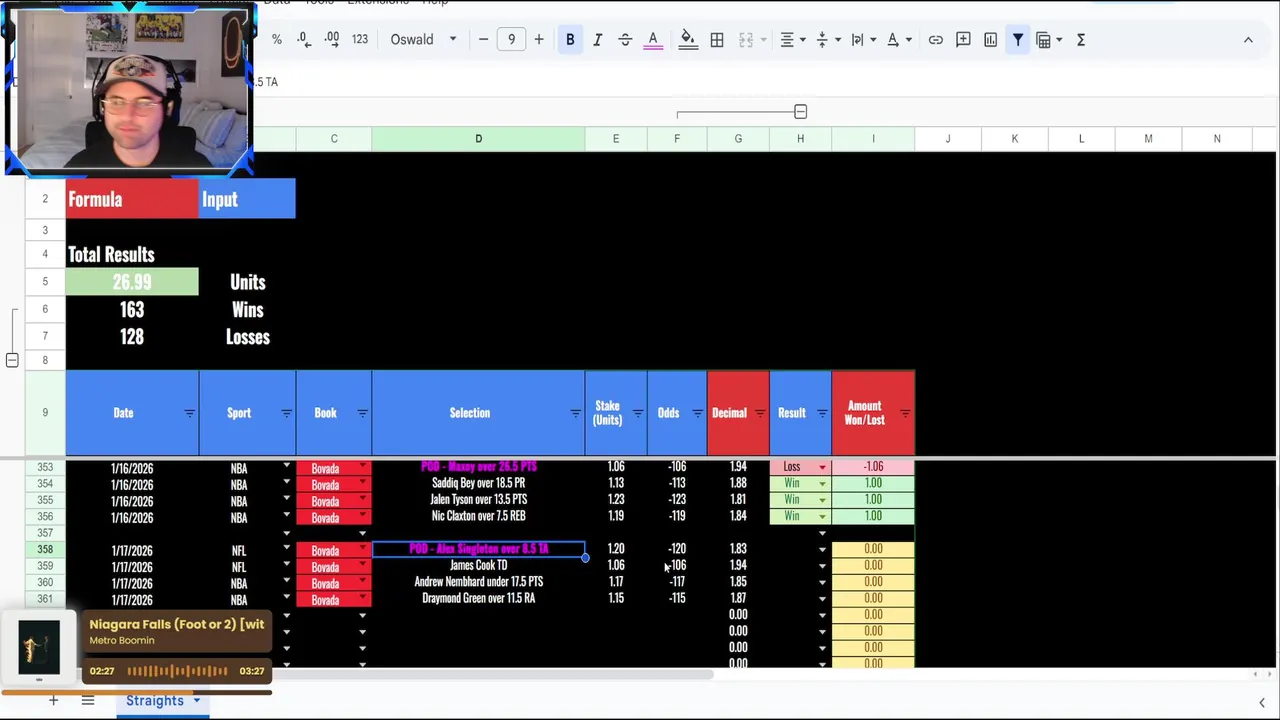Viewport: 1280px width, 720px height.
Task: Decrease decimal places button
Action: click(x=303, y=40)
